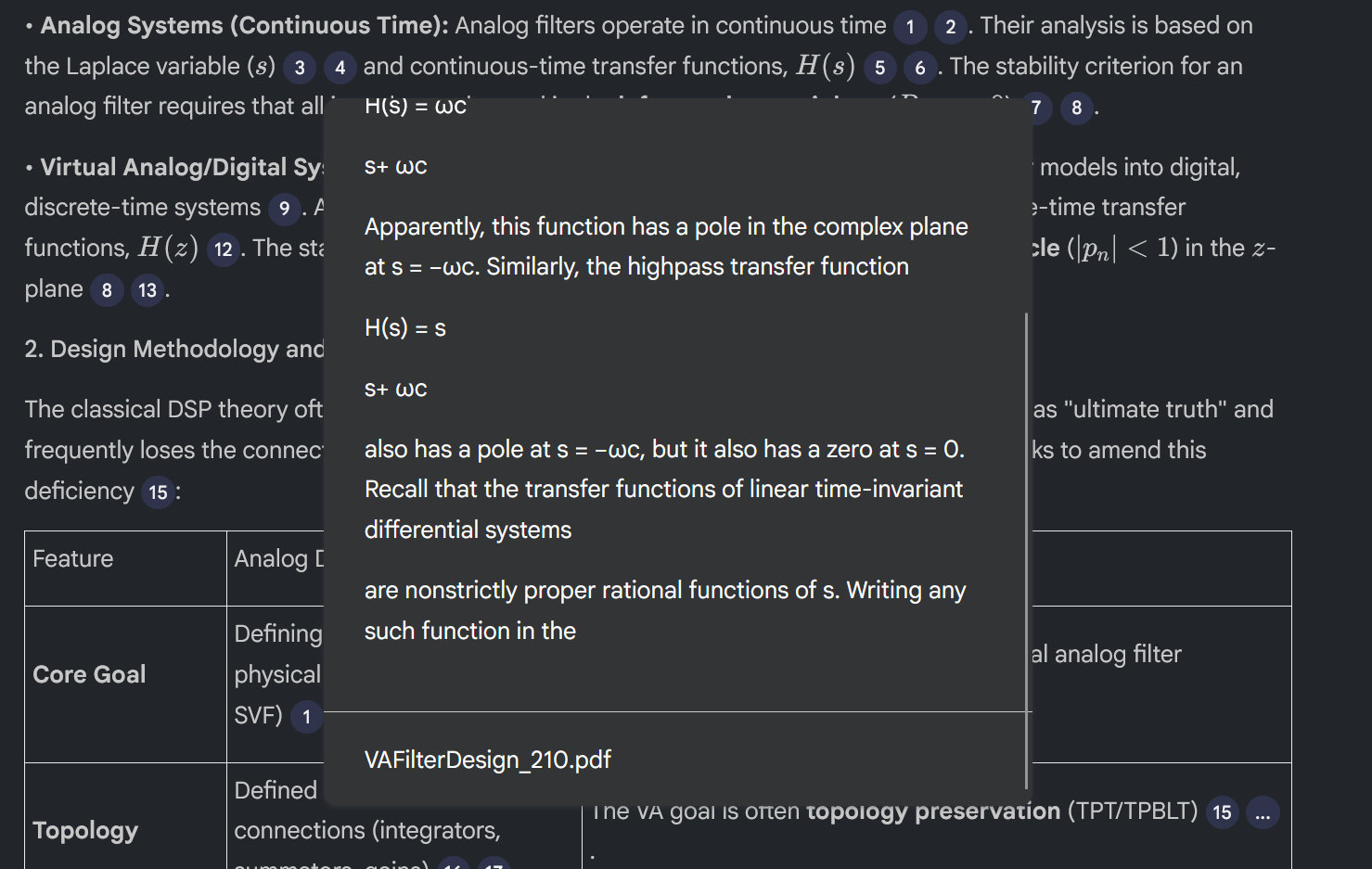Open the VAFilterDesign_210.pdf source
This screenshot has width=1372, height=869.
(x=486, y=760)
